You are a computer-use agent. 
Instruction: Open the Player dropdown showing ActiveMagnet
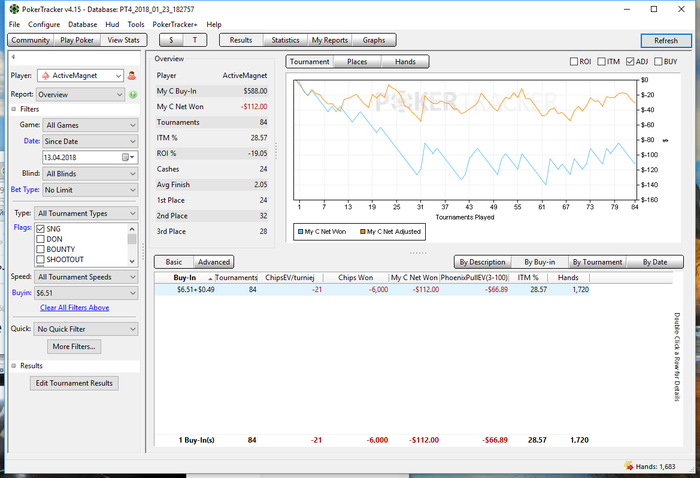[80, 75]
